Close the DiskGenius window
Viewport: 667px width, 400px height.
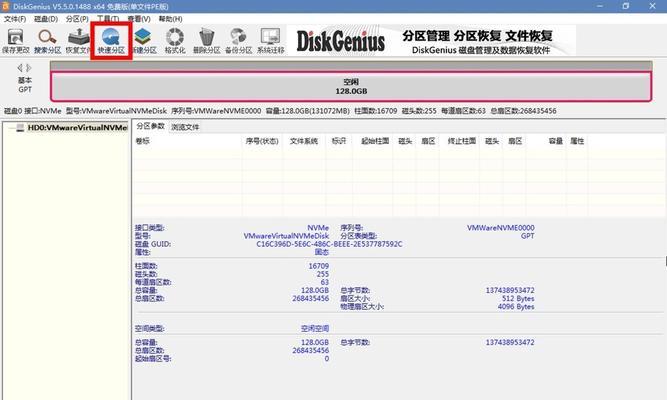[x=653, y=6]
